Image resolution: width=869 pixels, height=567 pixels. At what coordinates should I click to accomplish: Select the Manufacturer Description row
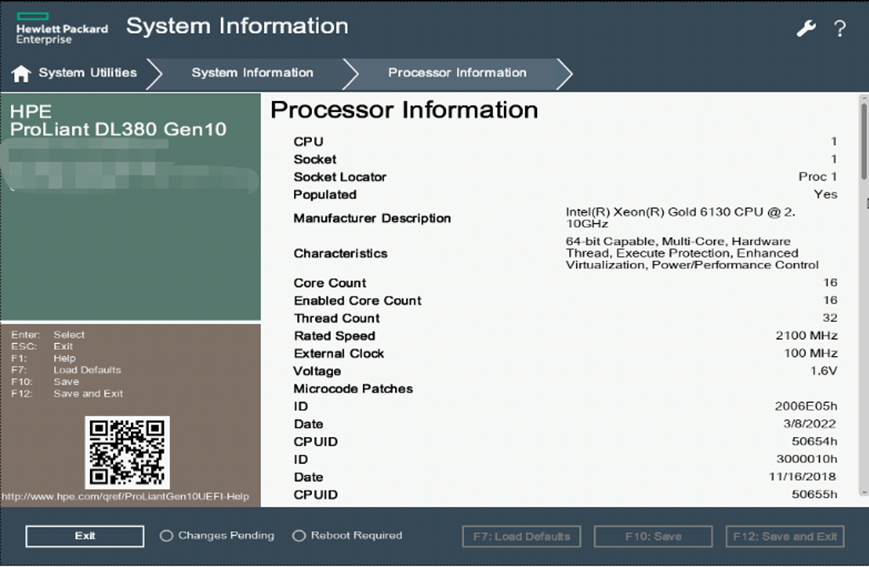pos(372,218)
